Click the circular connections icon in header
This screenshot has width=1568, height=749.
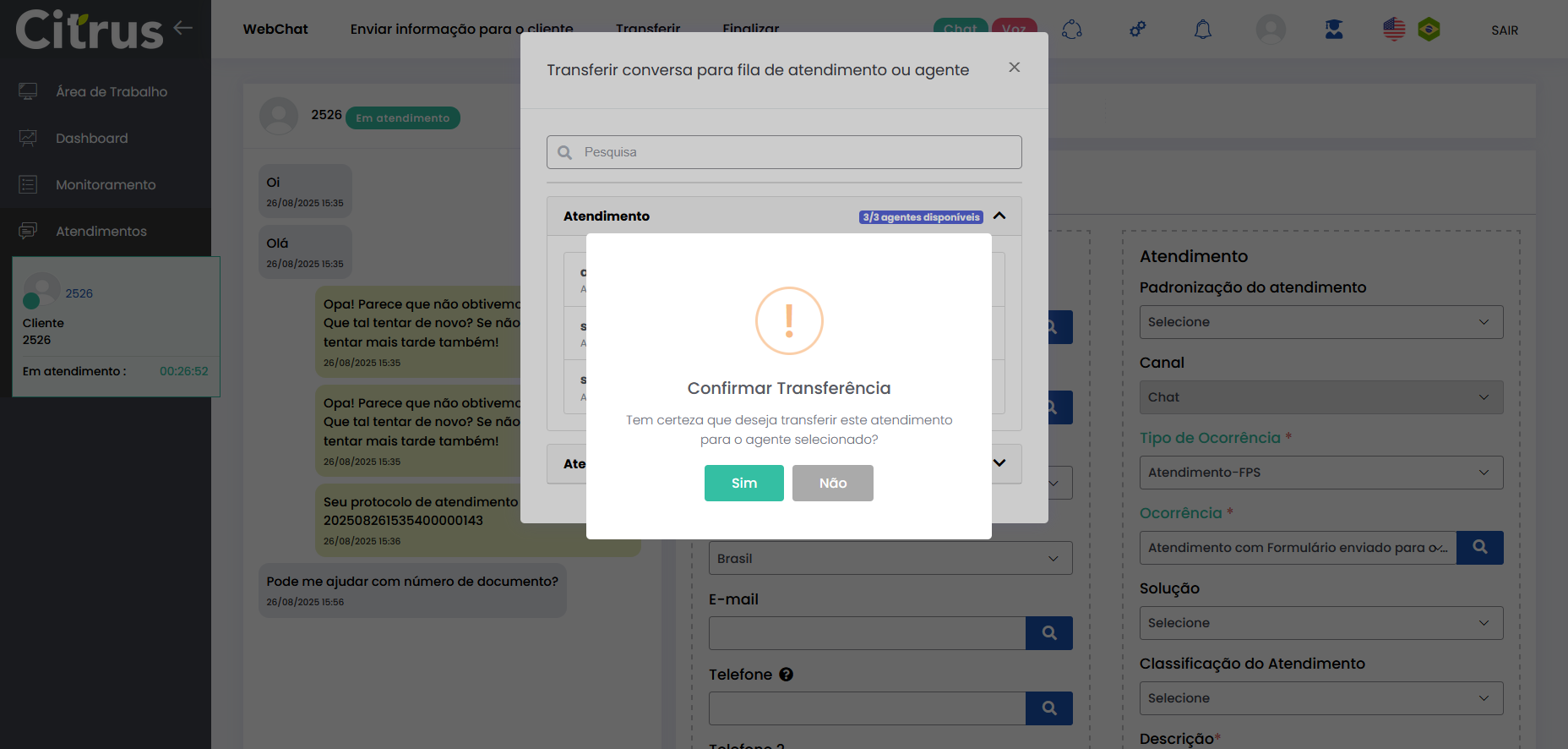tap(1071, 30)
